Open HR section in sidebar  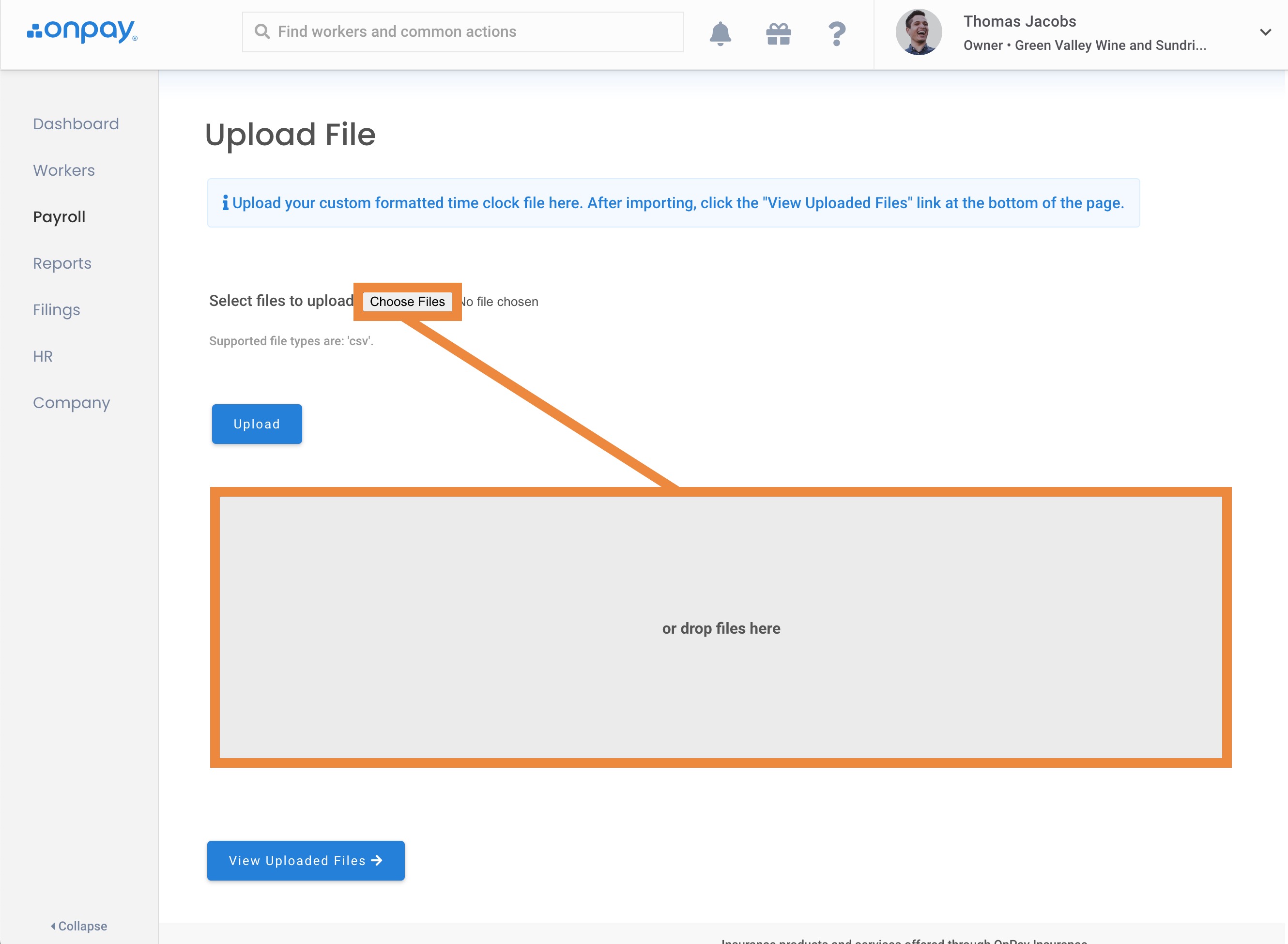(x=43, y=357)
